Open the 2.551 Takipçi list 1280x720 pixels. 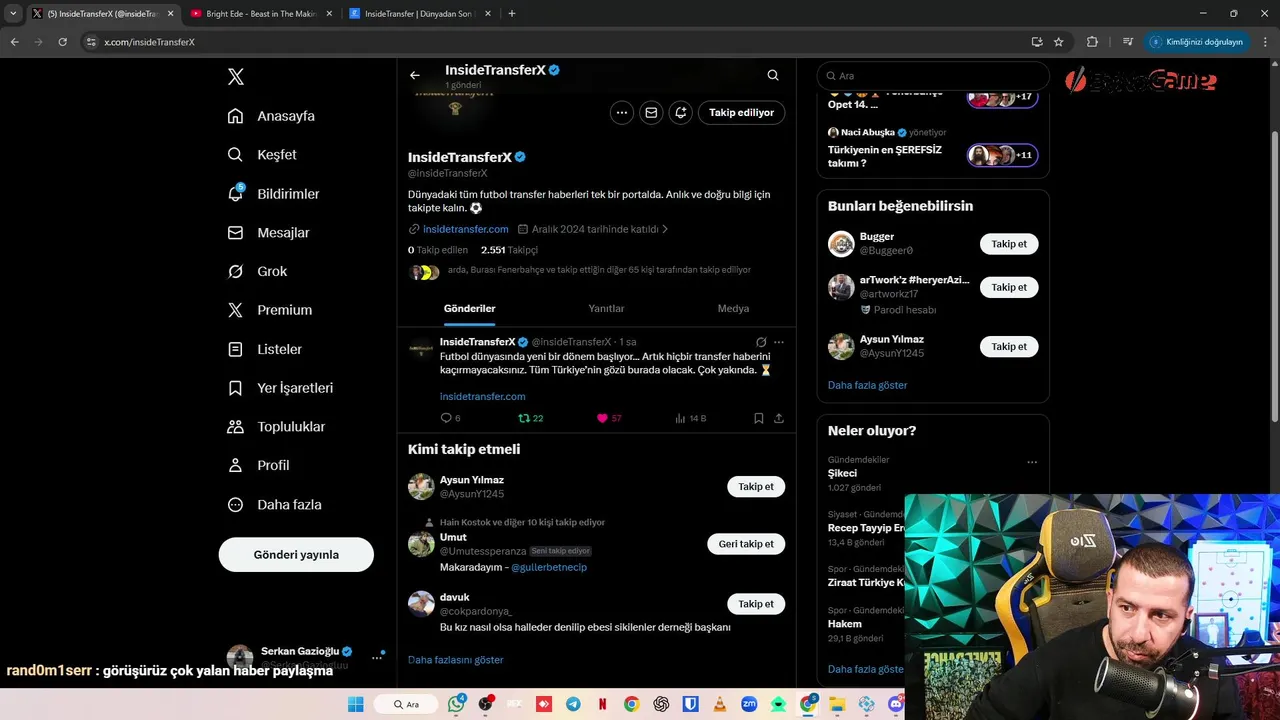[509, 250]
